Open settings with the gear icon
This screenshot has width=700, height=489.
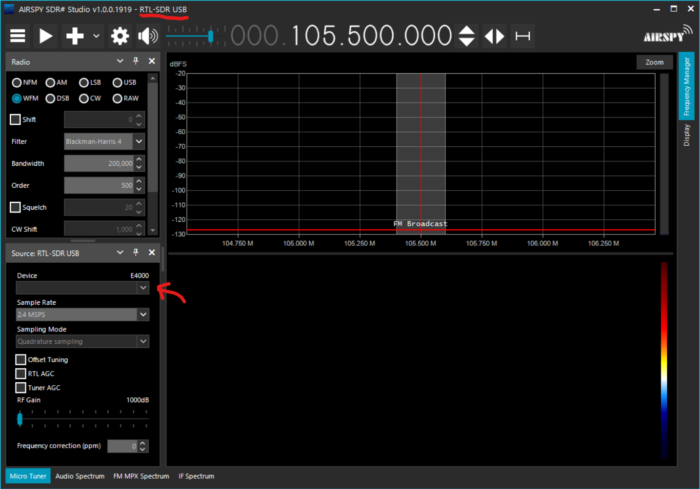click(x=120, y=36)
